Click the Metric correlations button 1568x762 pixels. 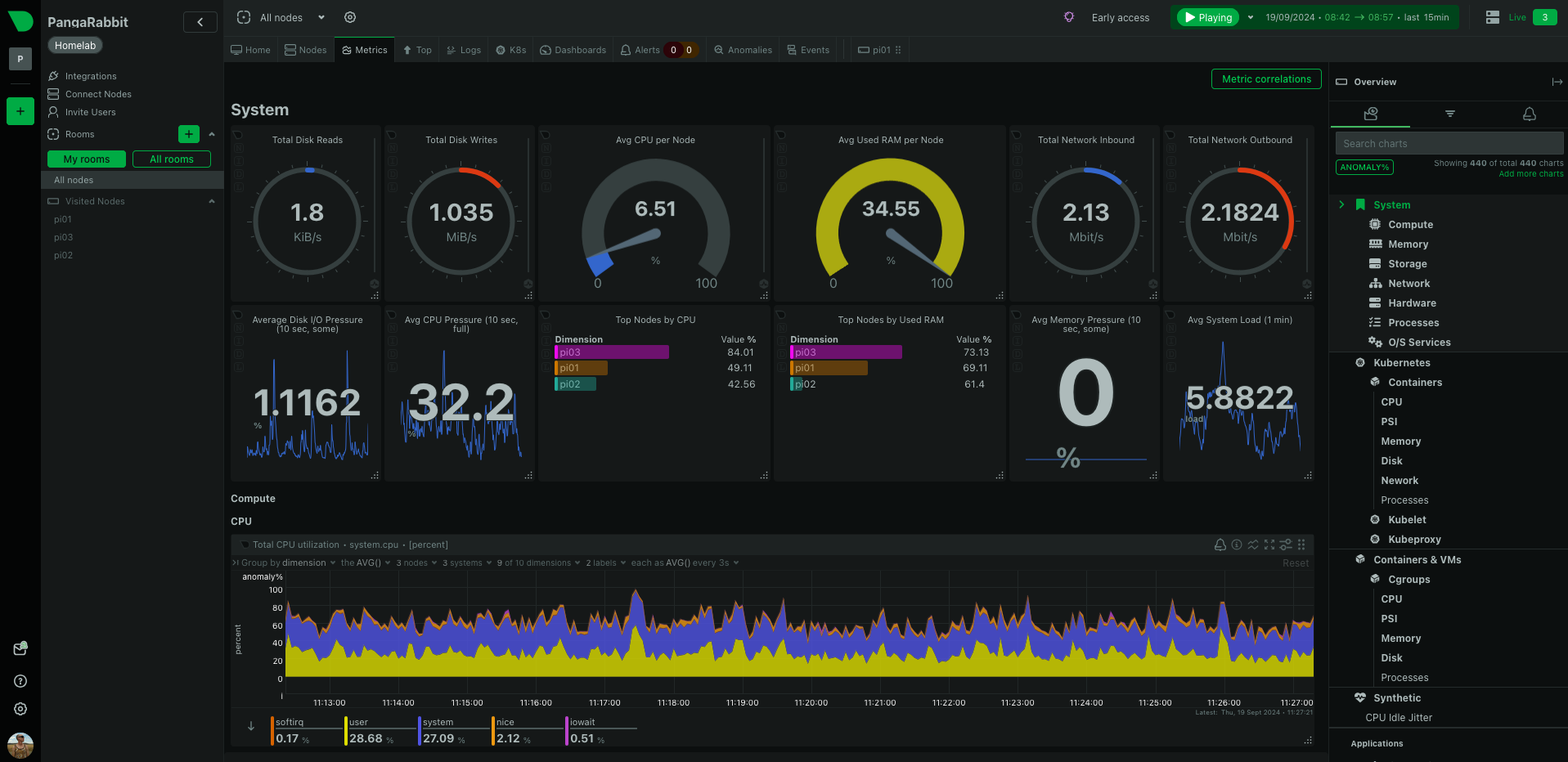click(1266, 78)
